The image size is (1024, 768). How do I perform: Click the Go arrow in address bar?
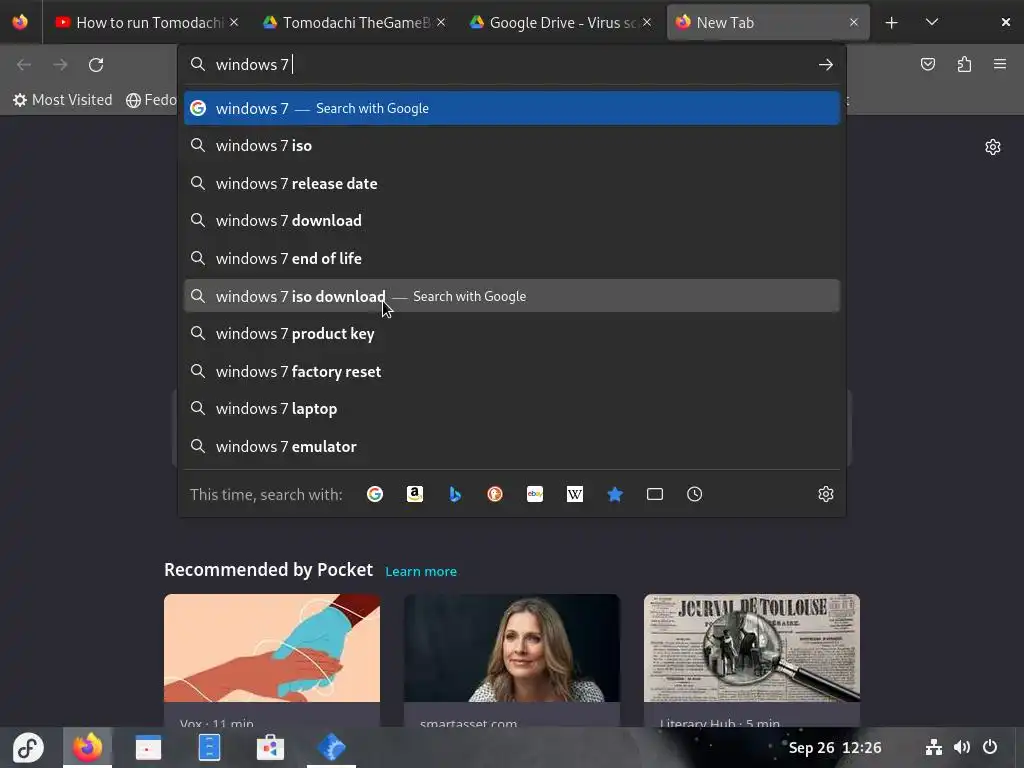(825, 65)
